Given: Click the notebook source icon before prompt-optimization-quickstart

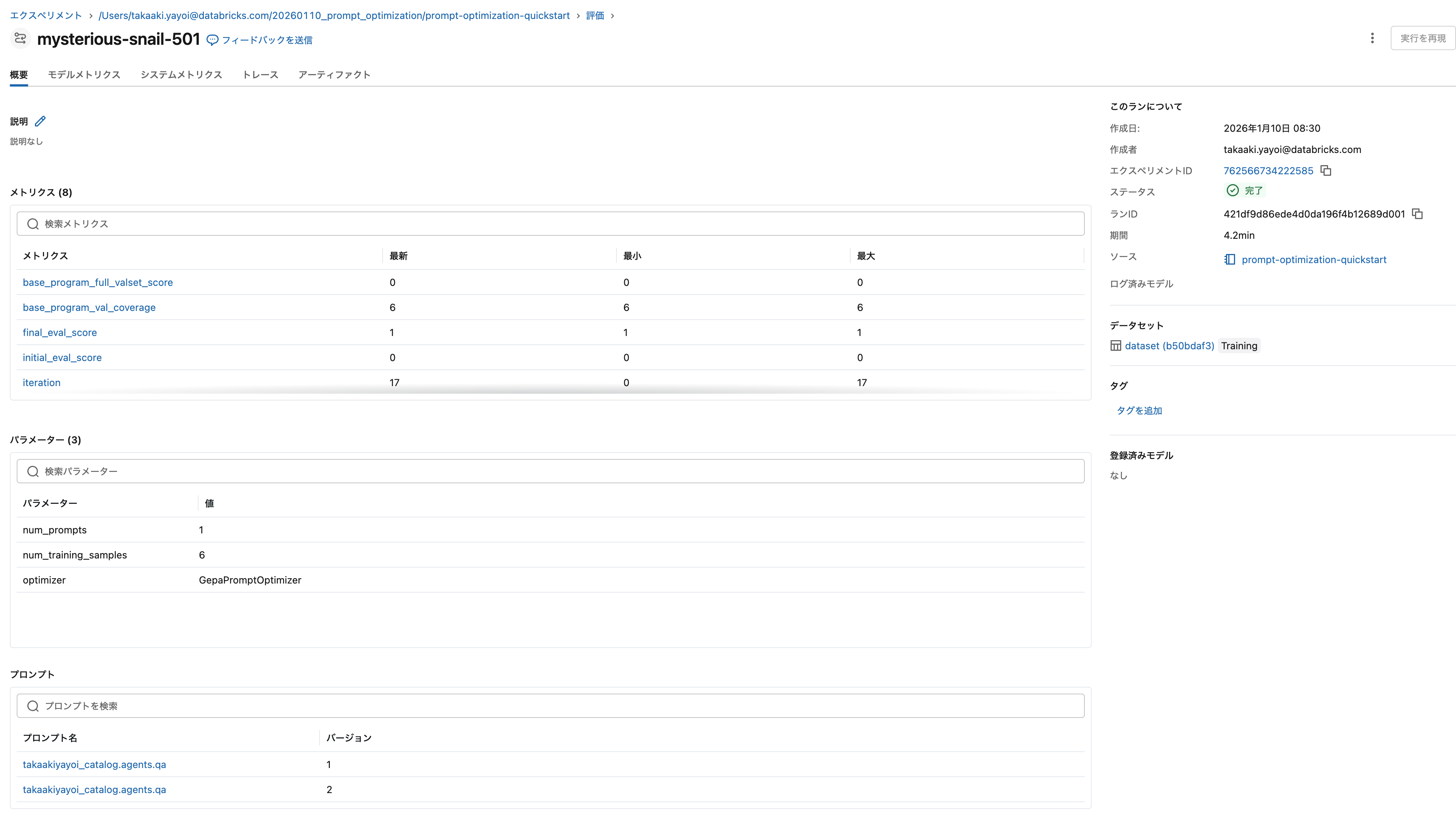Looking at the screenshot, I should 1229,260.
